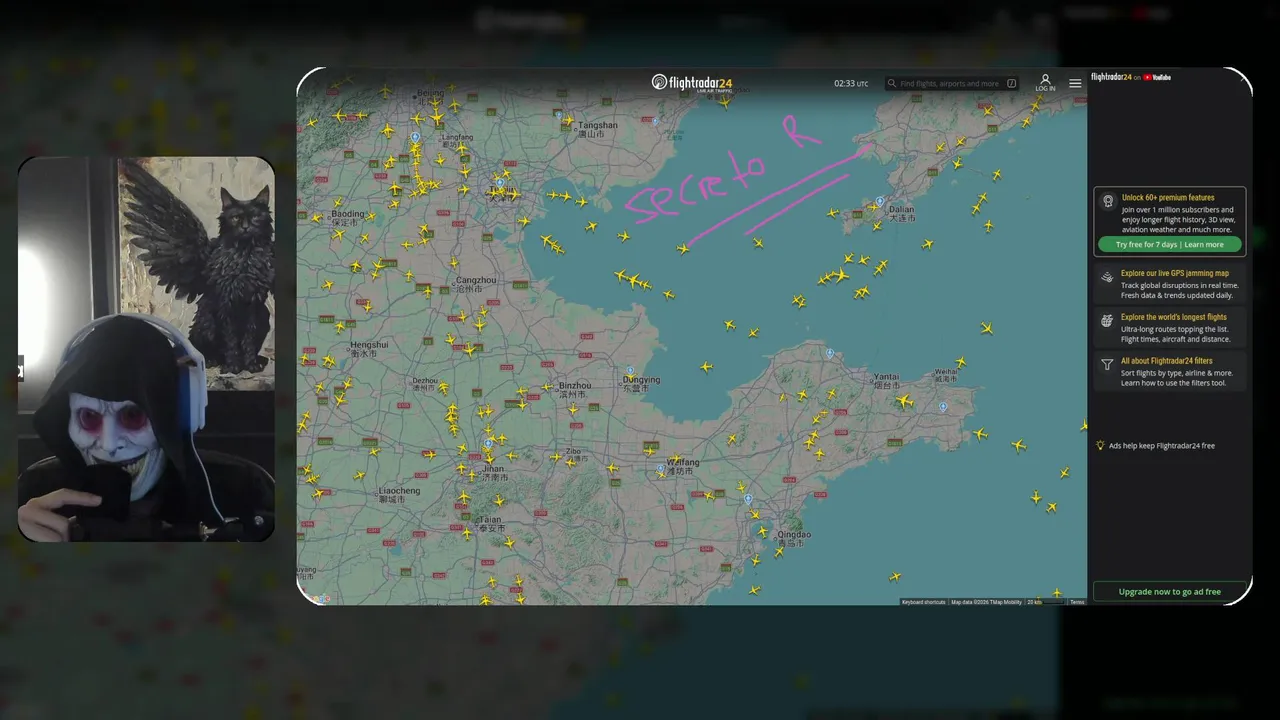The image size is (1280, 720).
Task: Click the YouTube logo in the side panel
Action: [x=1157, y=77]
